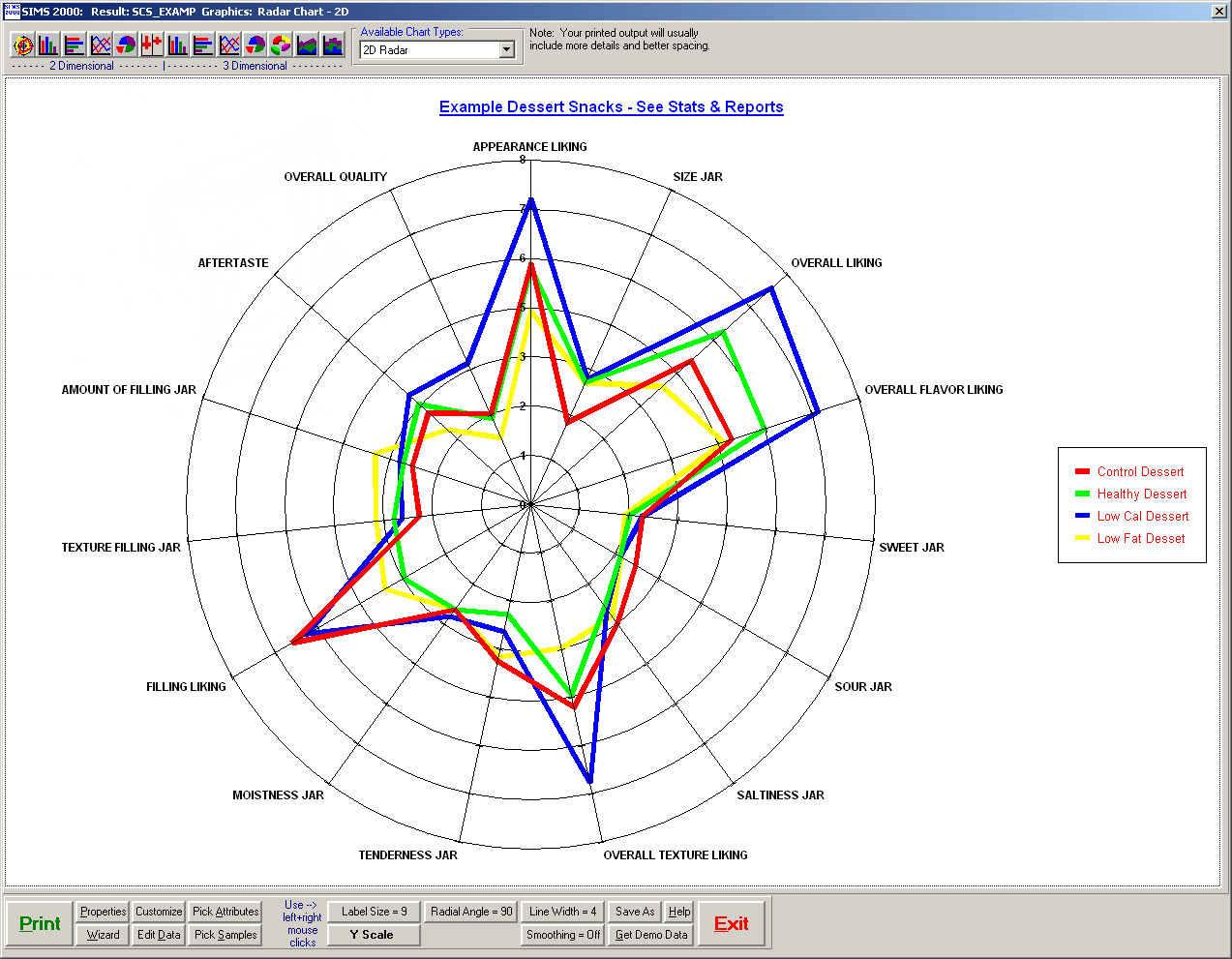Click the Label Size = 9 button
Viewport: 1232px width, 959px height.
pos(374,912)
